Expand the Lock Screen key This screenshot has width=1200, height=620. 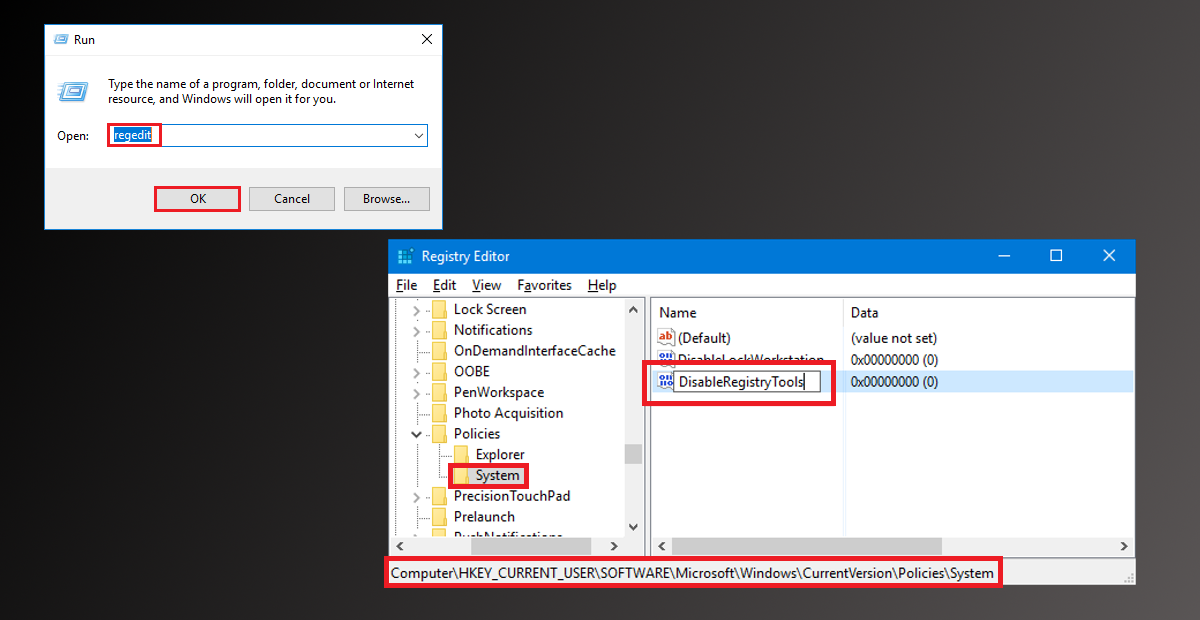coord(416,310)
